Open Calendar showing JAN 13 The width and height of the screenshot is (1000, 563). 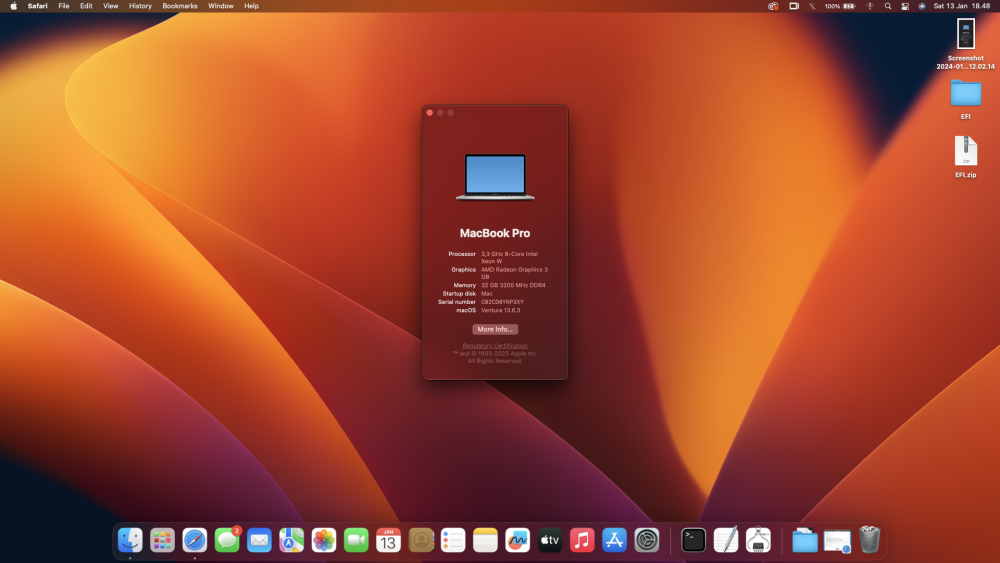coord(388,540)
